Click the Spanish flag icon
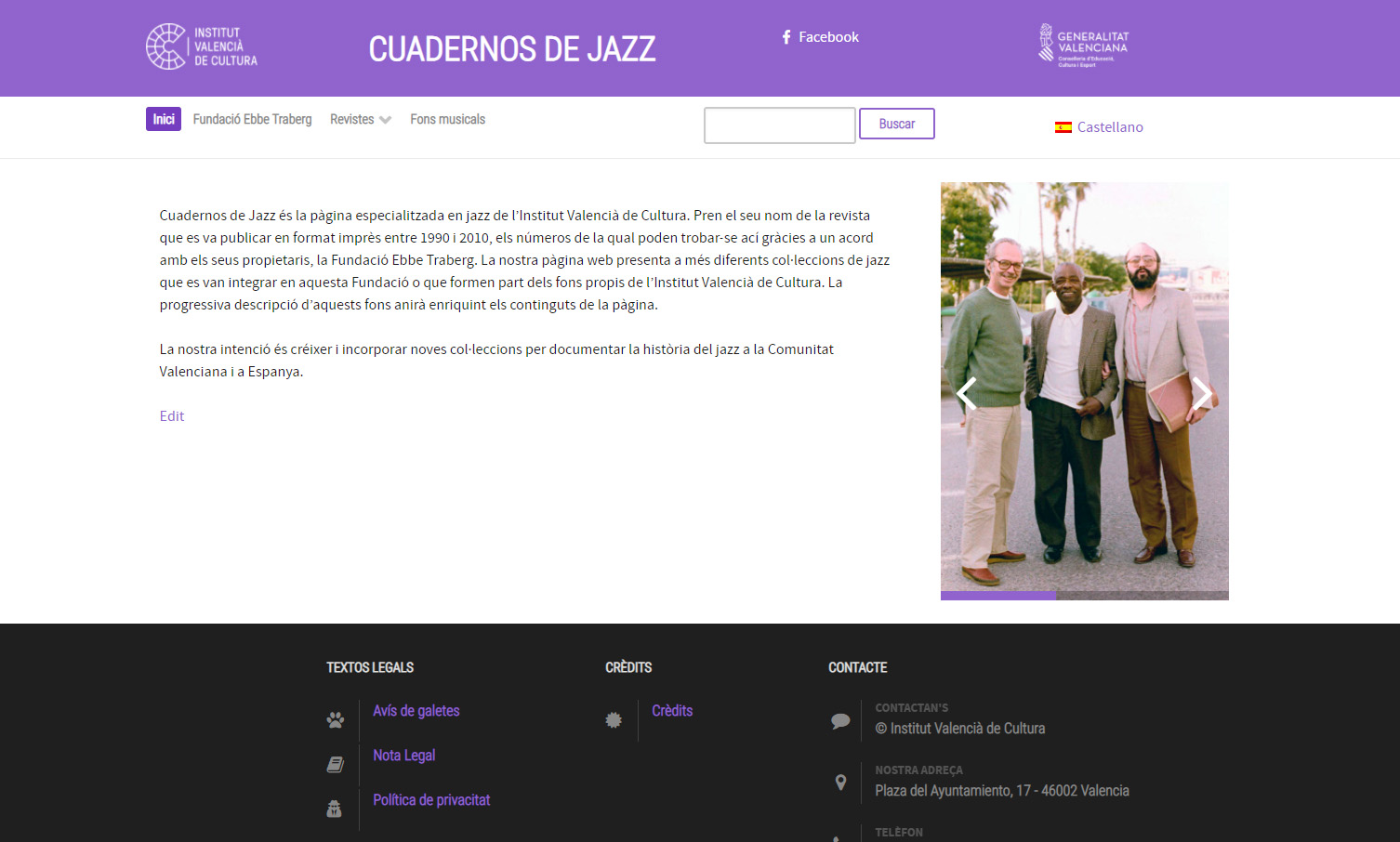The width and height of the screenshot is (1400, 842). (1063, 127)
